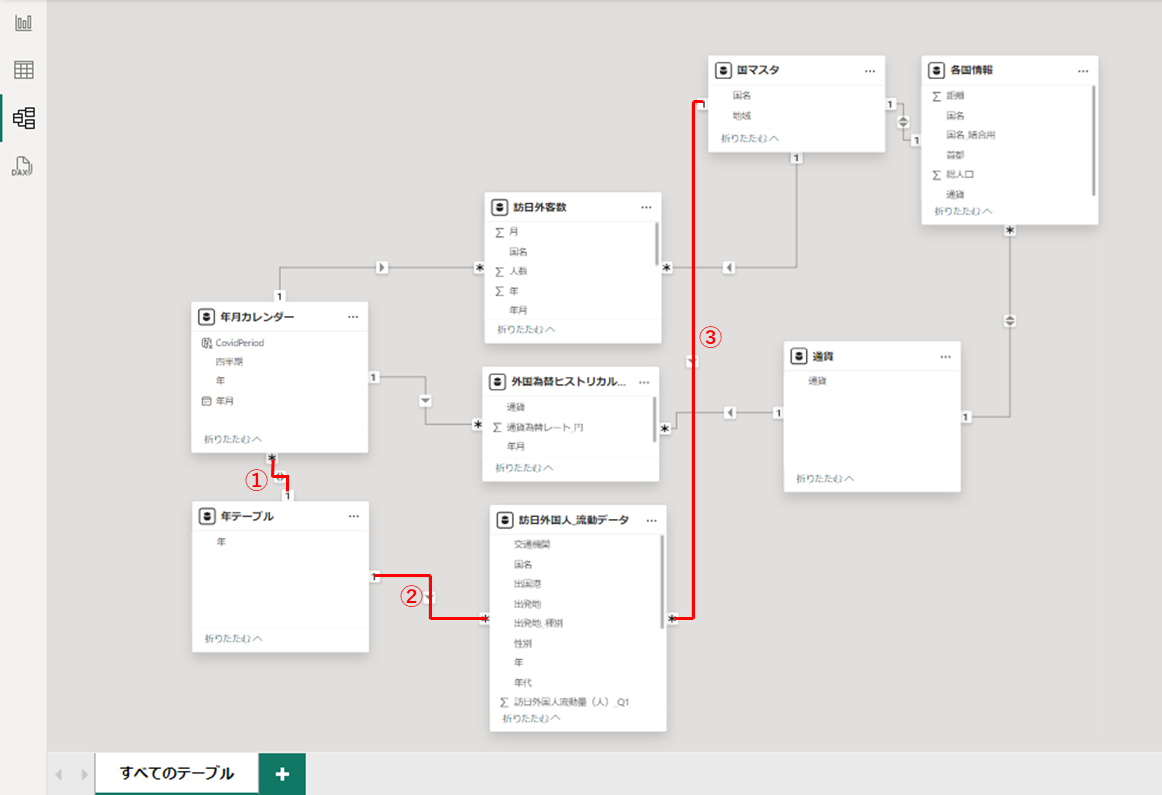
Task: Open more options for 訪日外国人_流動データ table
Action: point(651,521)
